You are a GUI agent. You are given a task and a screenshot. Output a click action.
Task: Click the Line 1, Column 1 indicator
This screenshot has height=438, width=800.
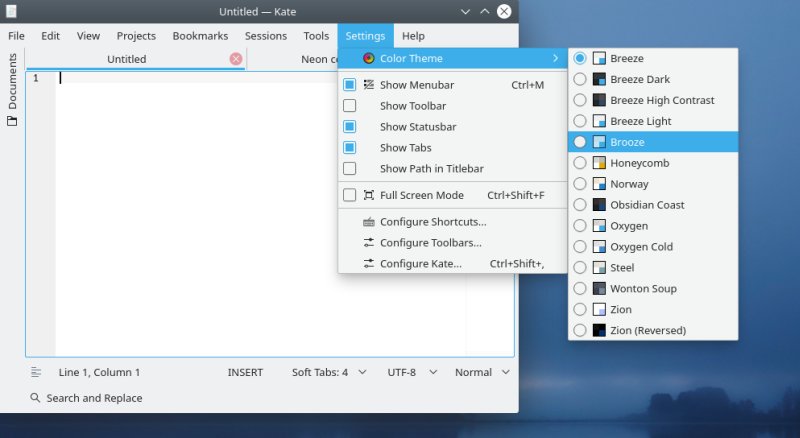[99, 372]
